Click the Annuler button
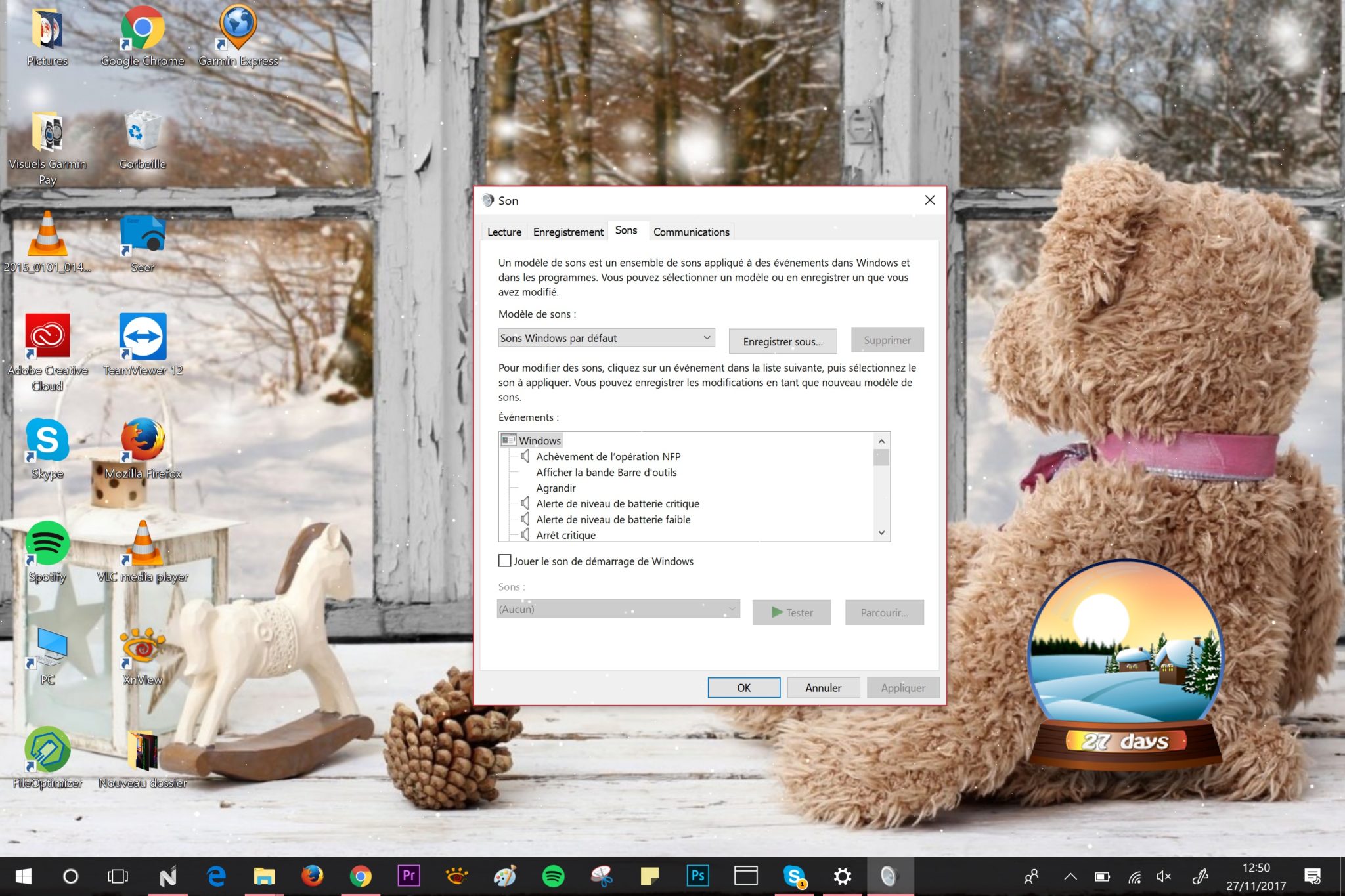The height and width of the screenshot is (896, 1345). pyautogui.click(x=823, y=687)
